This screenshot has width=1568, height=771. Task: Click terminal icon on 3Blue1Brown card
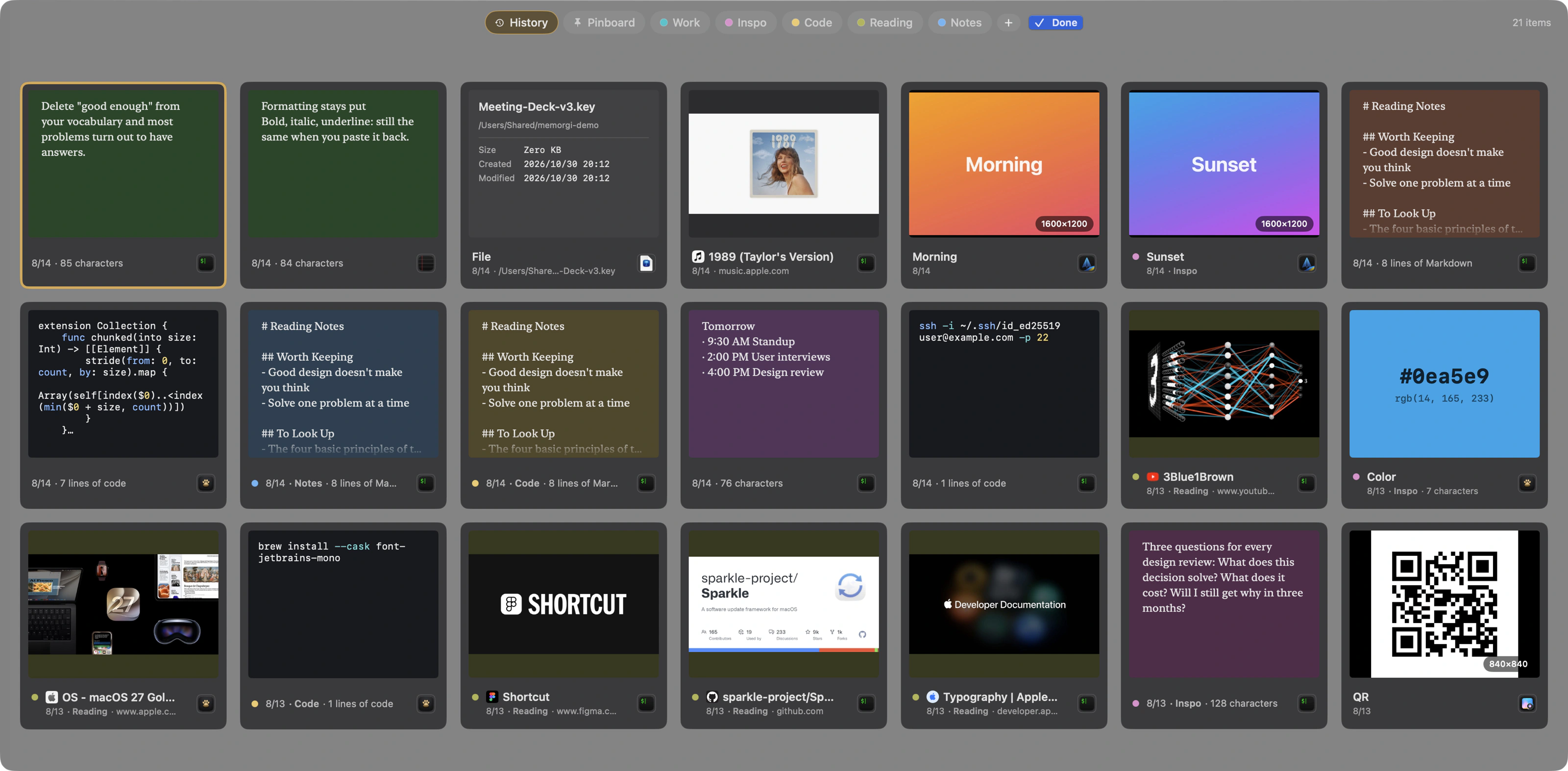[x=1307, y=483]
